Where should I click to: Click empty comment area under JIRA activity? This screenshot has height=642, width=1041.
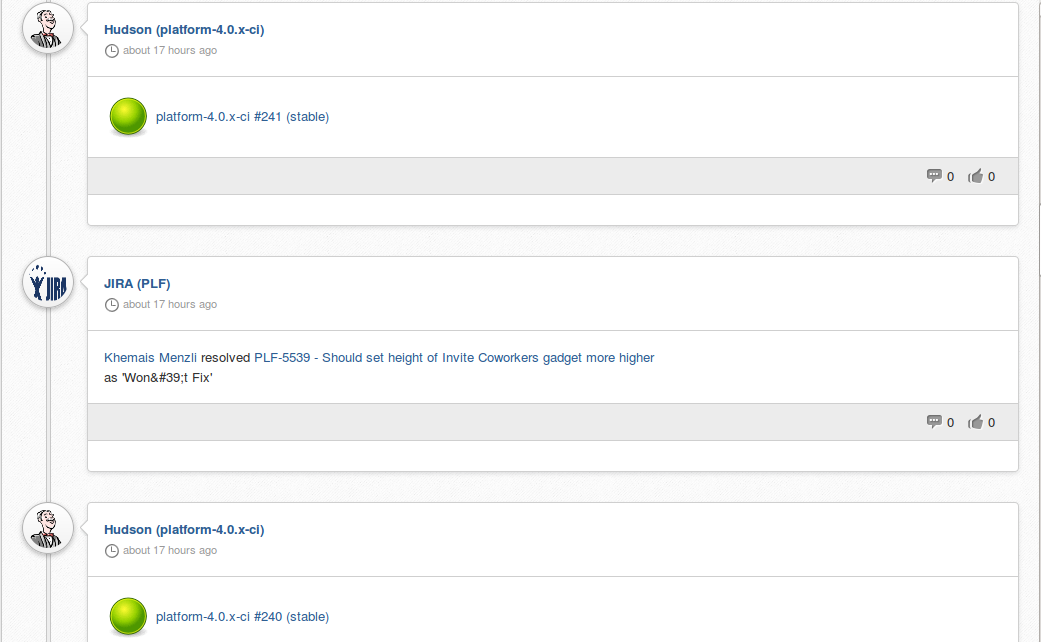coord(552,456)
